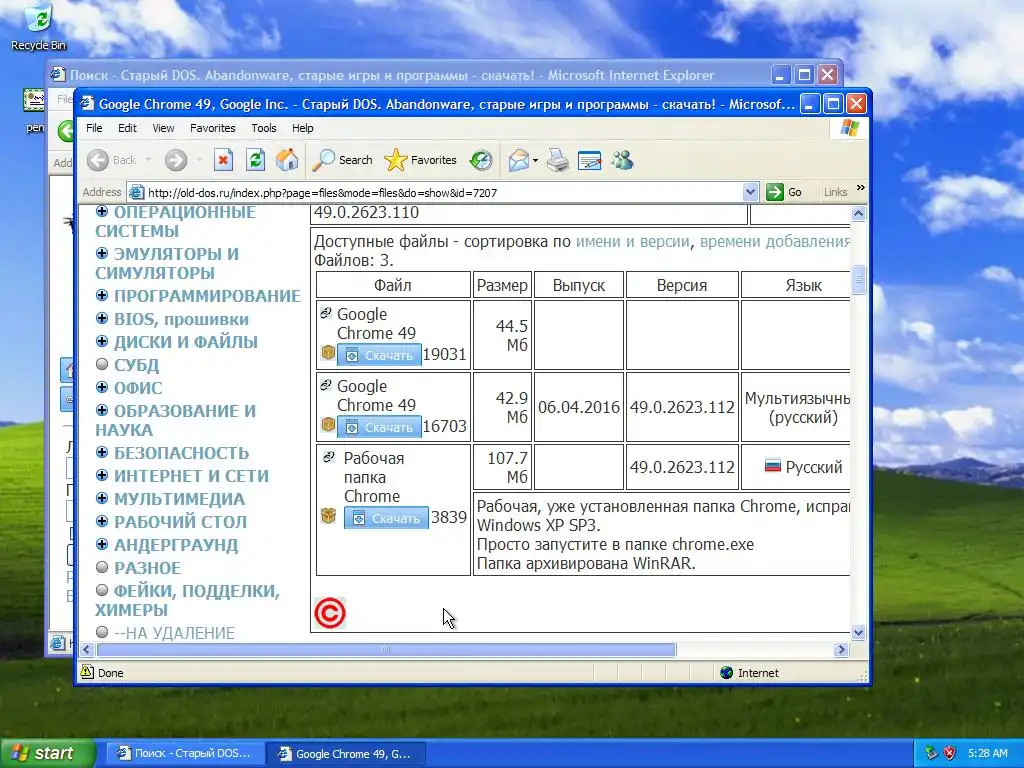Screen dimensions: 1024x768
Task: Expand the BIOS, прошивки plus icon
Action: [x=102, y=318]
